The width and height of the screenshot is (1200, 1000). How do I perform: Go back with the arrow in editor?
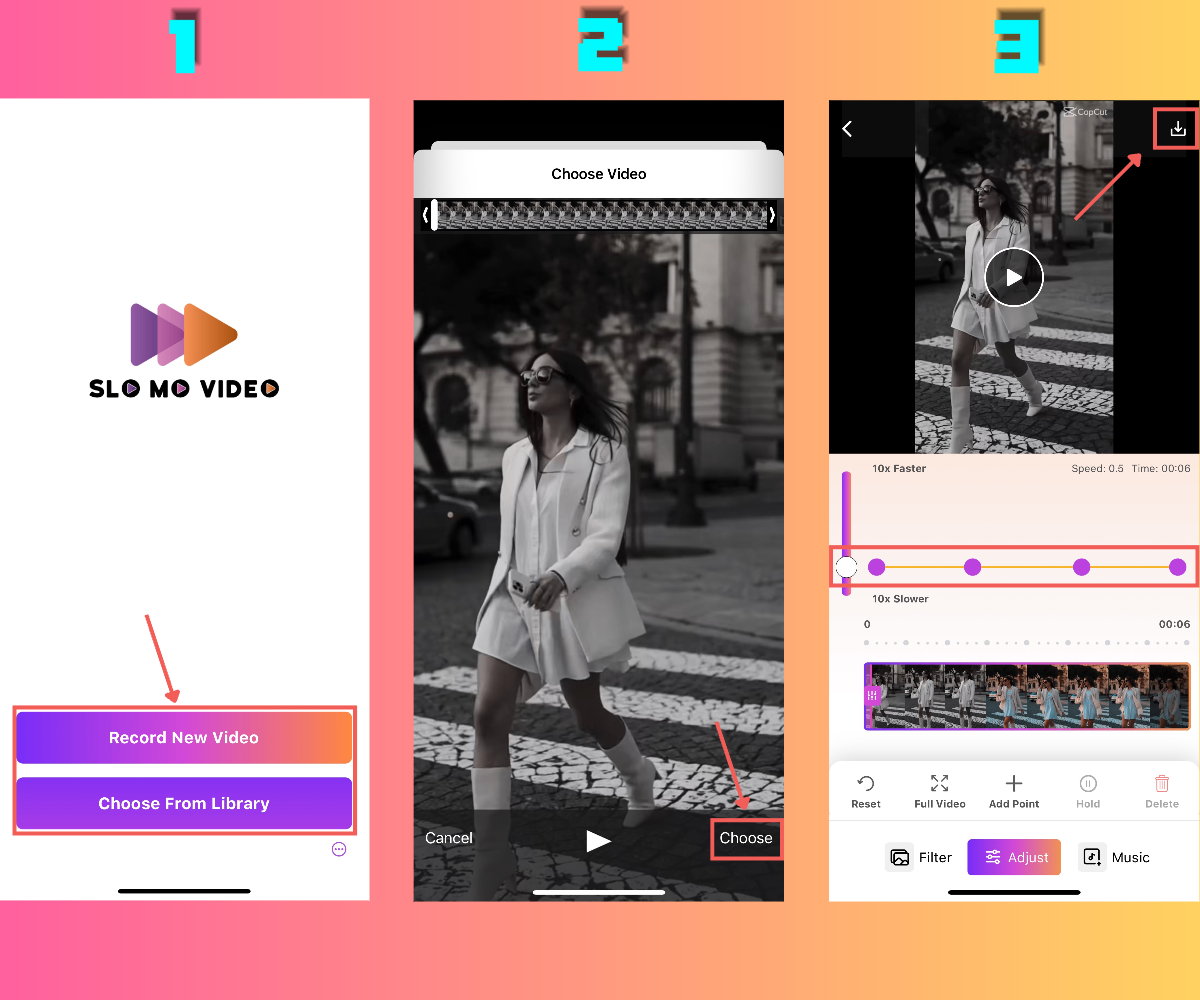pos(847,129)
